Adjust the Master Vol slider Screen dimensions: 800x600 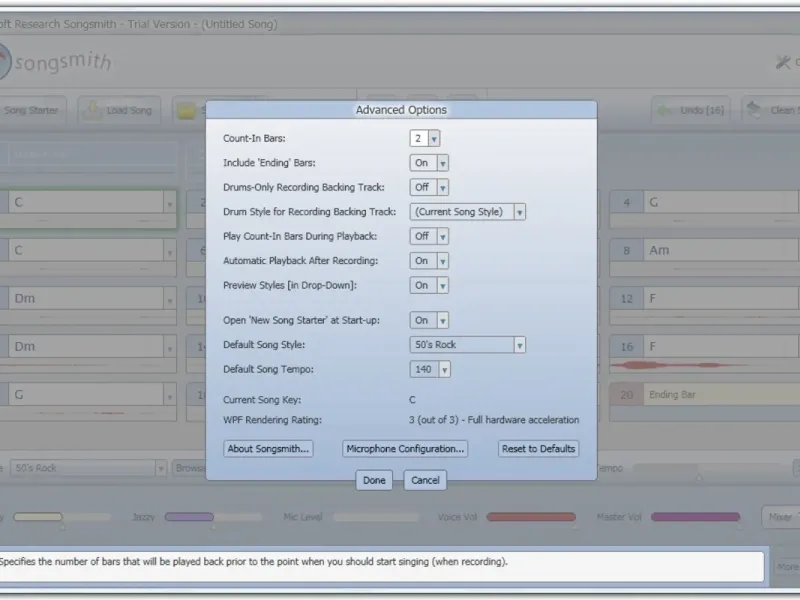[695, 517]
